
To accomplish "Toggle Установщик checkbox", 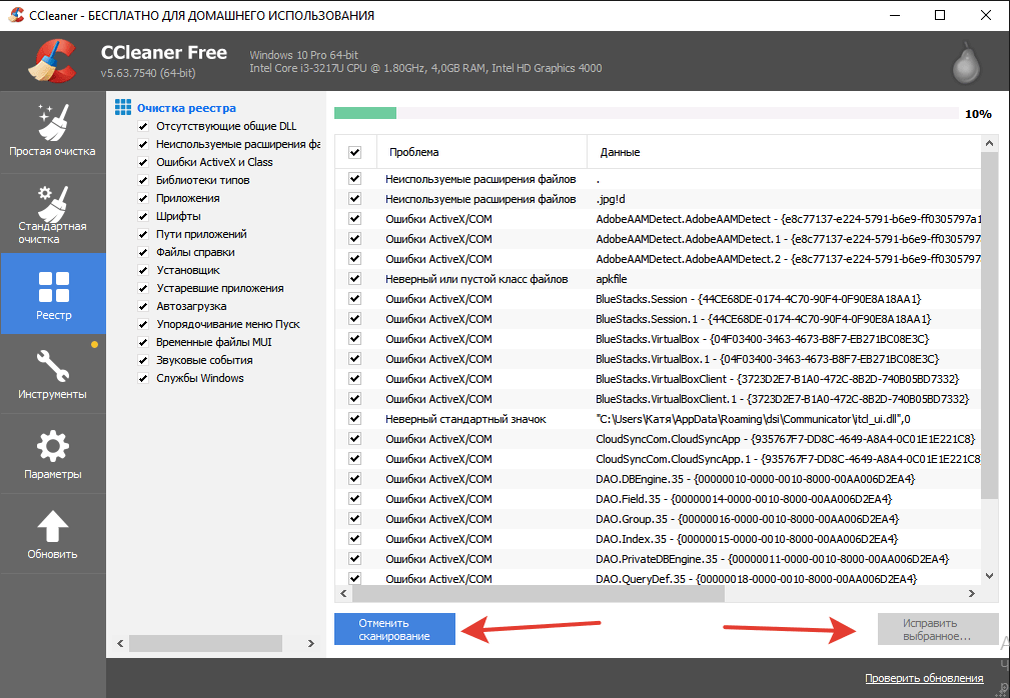I will point(143,270).
